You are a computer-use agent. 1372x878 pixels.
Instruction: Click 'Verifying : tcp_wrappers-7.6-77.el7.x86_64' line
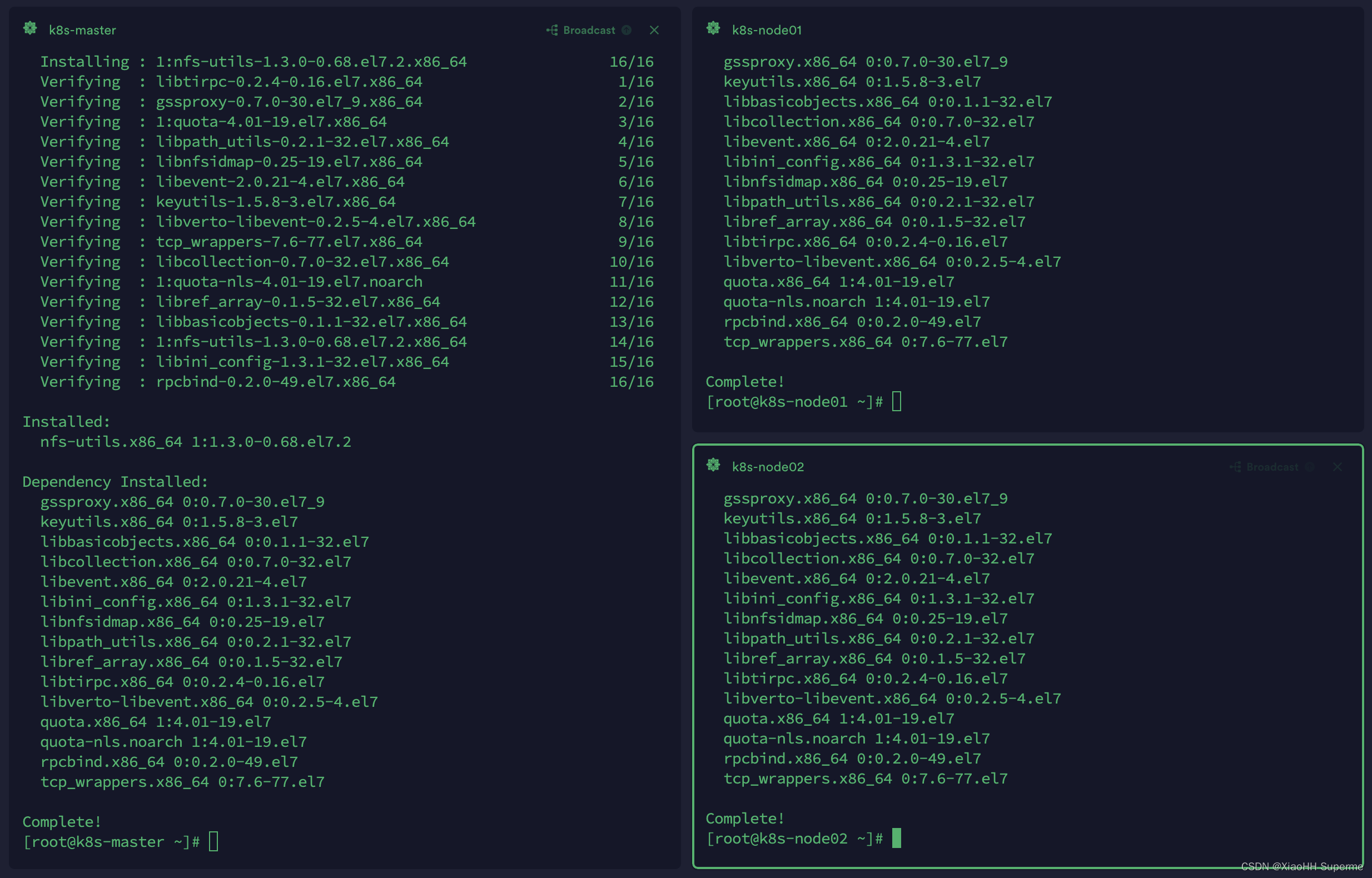pos(347,242)
